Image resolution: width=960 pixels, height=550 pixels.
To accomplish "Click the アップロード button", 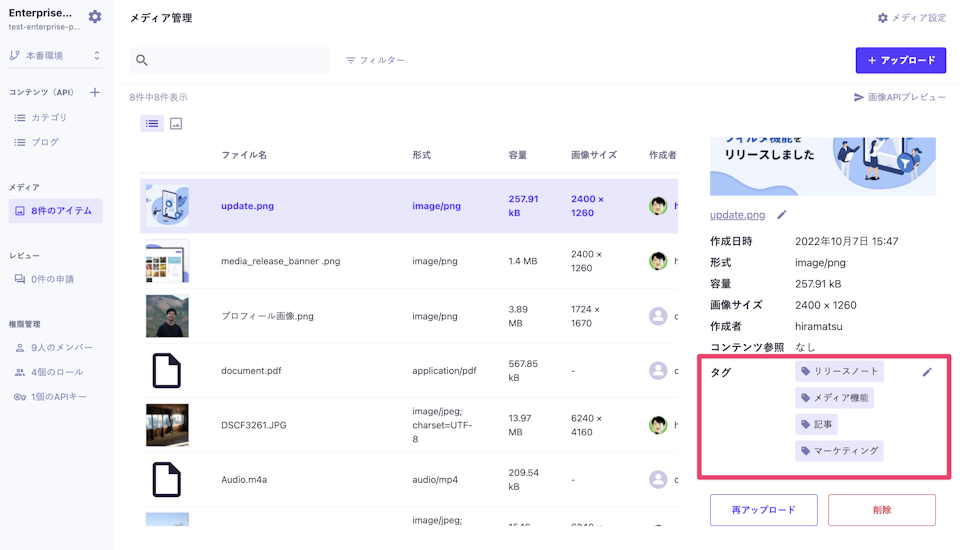I will click(900, 60).
